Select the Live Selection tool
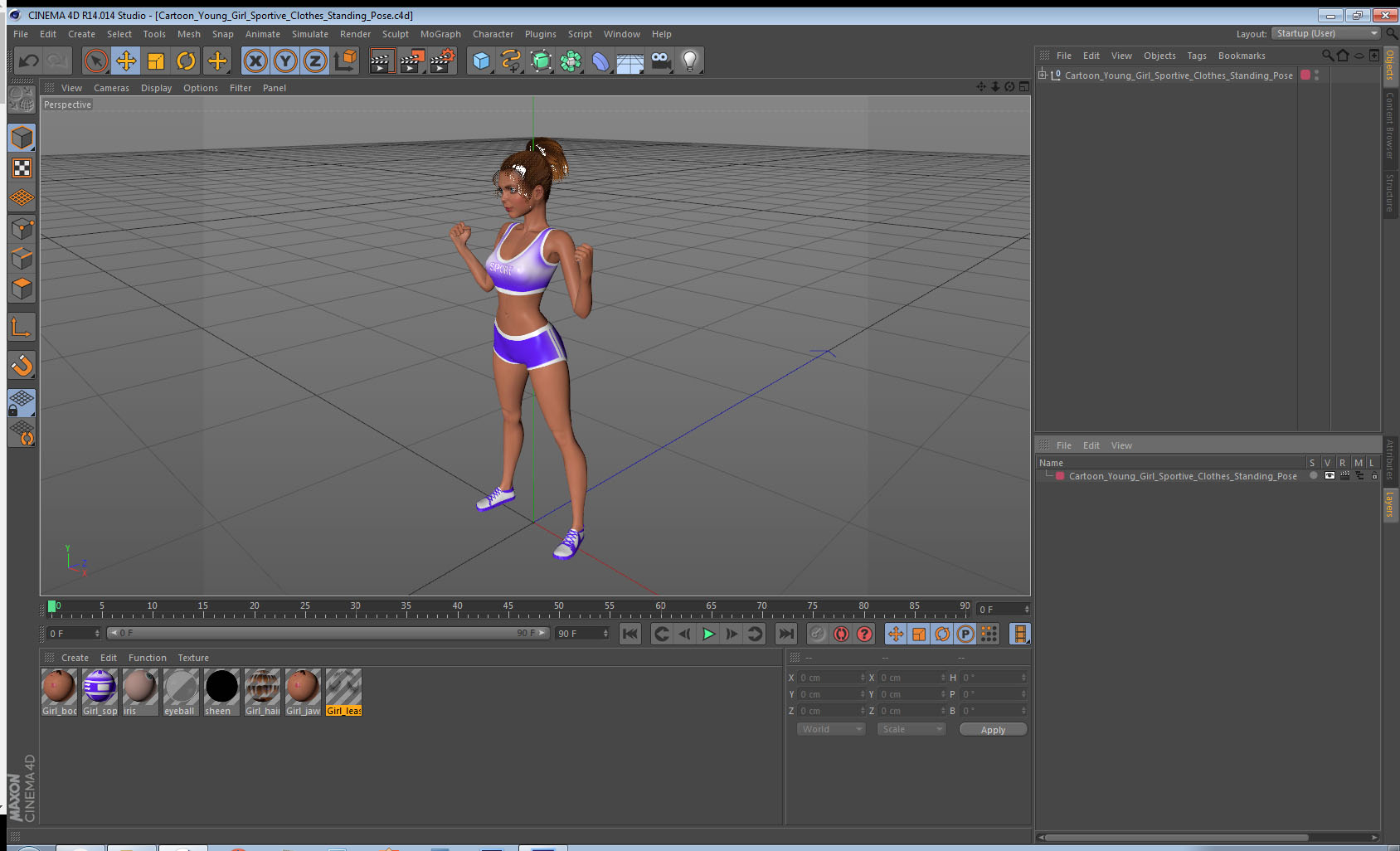The image size is (1400, 851). (x=96, y=61)
